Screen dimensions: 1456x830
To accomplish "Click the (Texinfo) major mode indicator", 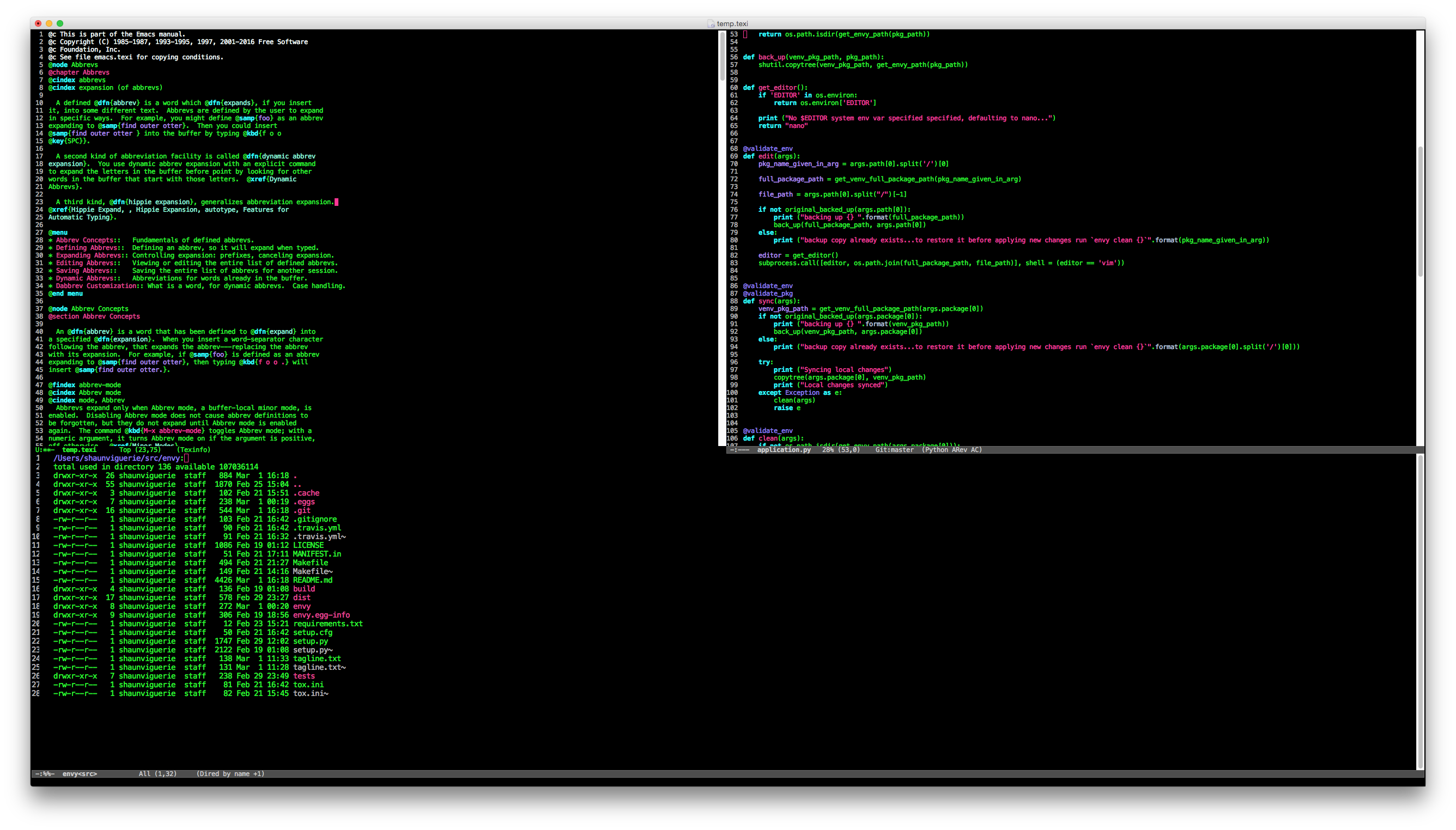I will 193,450.
